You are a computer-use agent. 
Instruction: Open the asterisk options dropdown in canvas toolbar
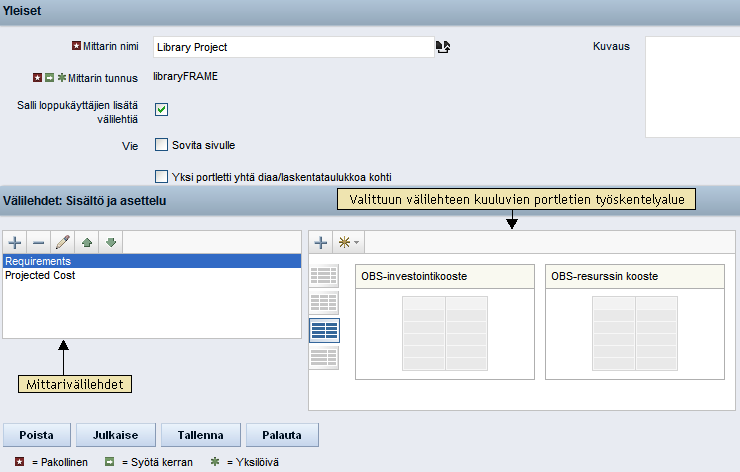click(x=349, y=243)
